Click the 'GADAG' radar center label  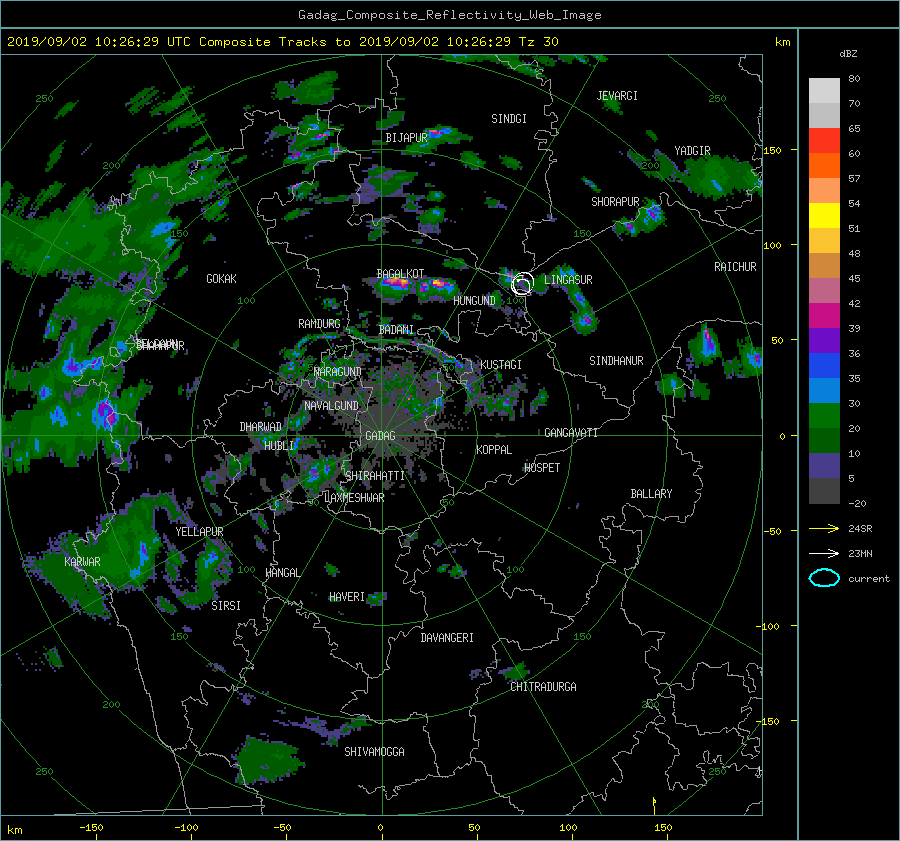pyautogui.click(x=380, y=436)
